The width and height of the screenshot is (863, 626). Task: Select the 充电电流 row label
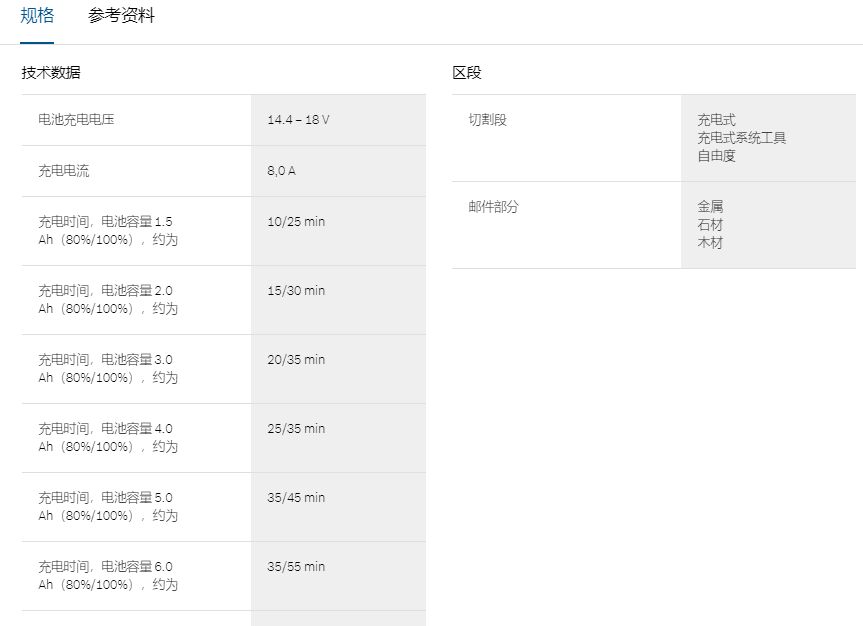pyautogui.click(x=63, y=170)
